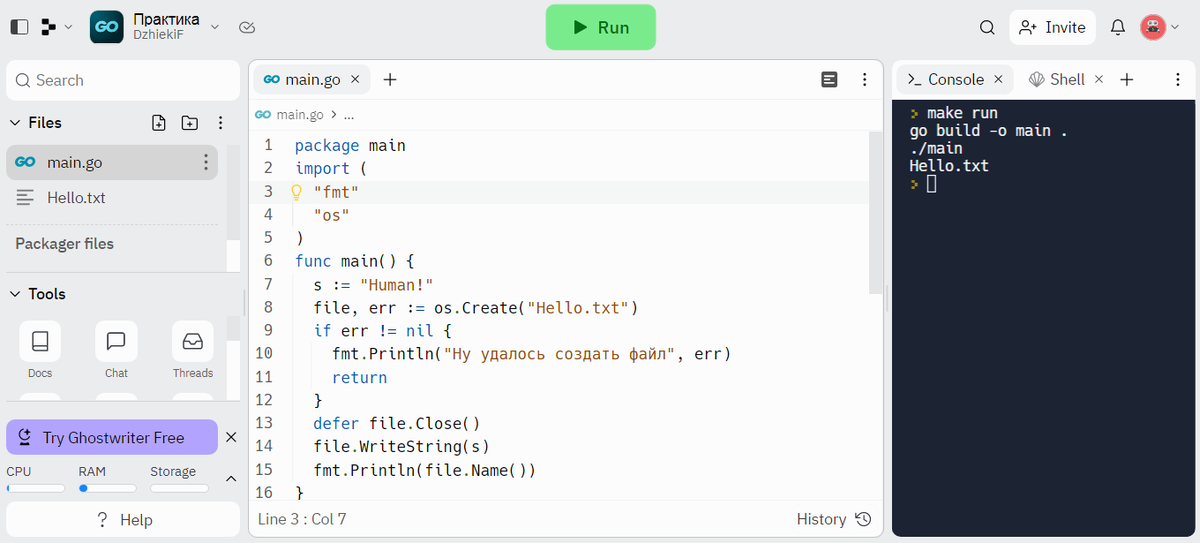Try Ghostwriter Free button

pos(112,437)
